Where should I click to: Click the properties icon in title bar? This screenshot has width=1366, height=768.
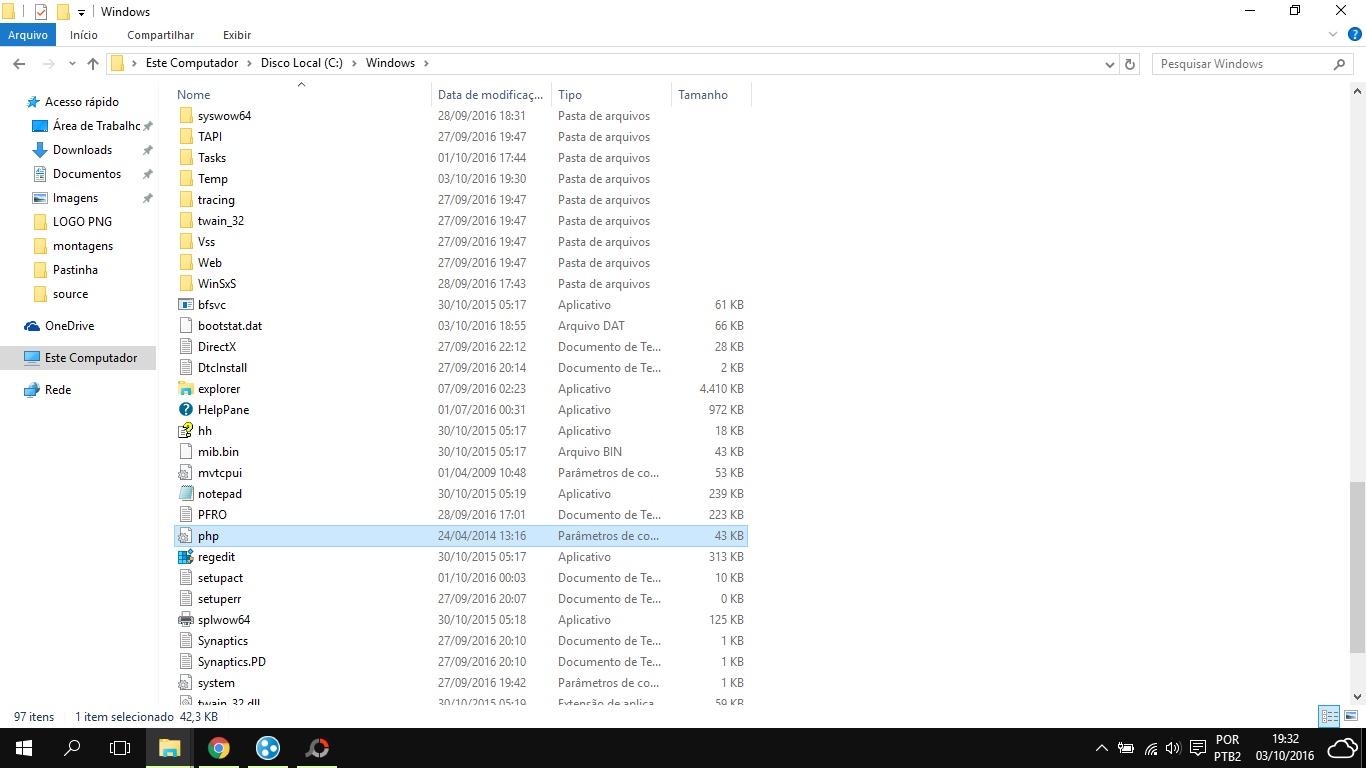41,12
